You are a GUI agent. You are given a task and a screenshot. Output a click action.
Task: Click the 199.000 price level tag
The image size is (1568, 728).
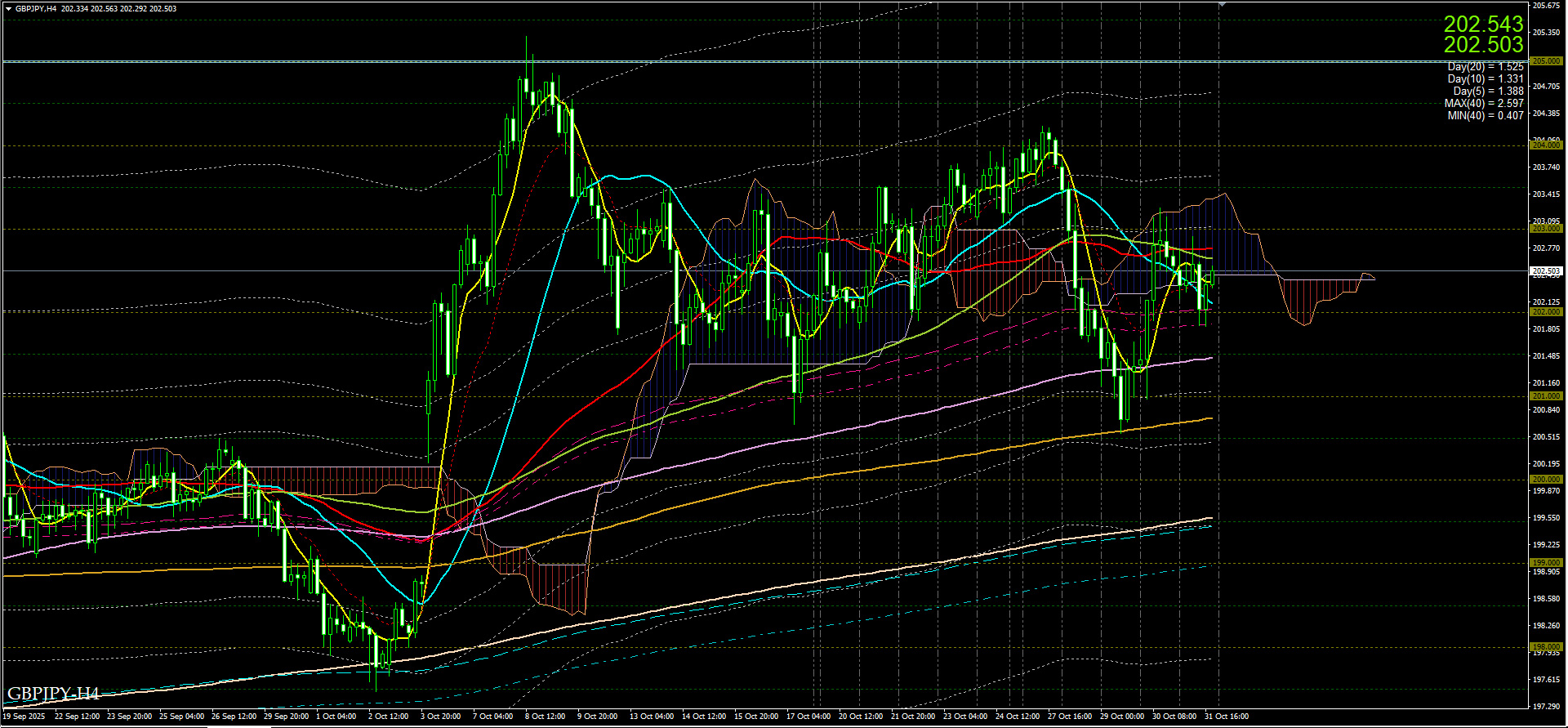[x=1545, y=563]
